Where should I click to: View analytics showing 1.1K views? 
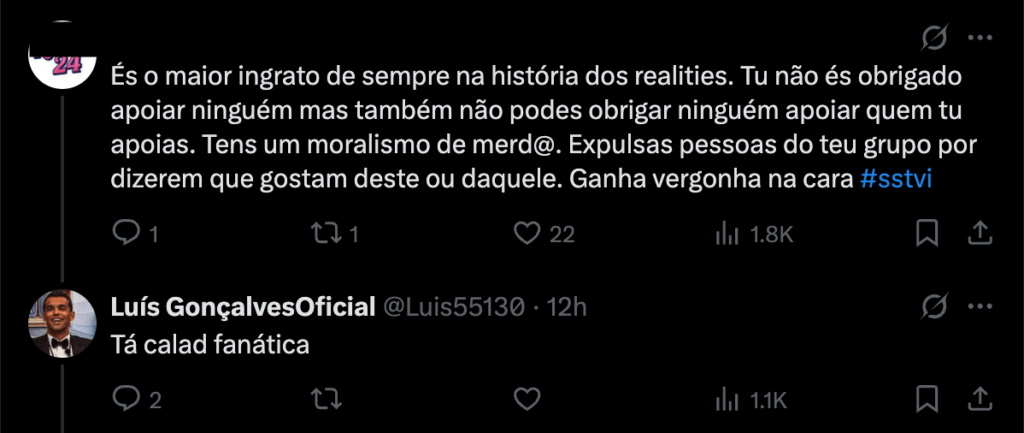point(725,400)
